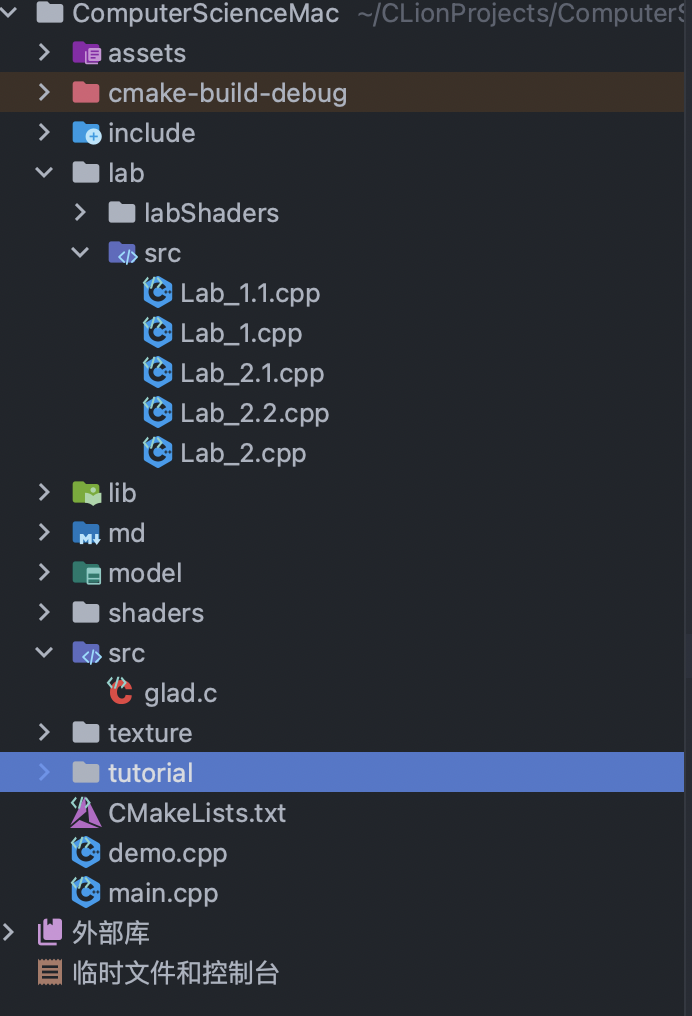Select the Lab_1.1.cpp file icon
This screenshot has height=1016, width=692.
[x=157, y=293]
